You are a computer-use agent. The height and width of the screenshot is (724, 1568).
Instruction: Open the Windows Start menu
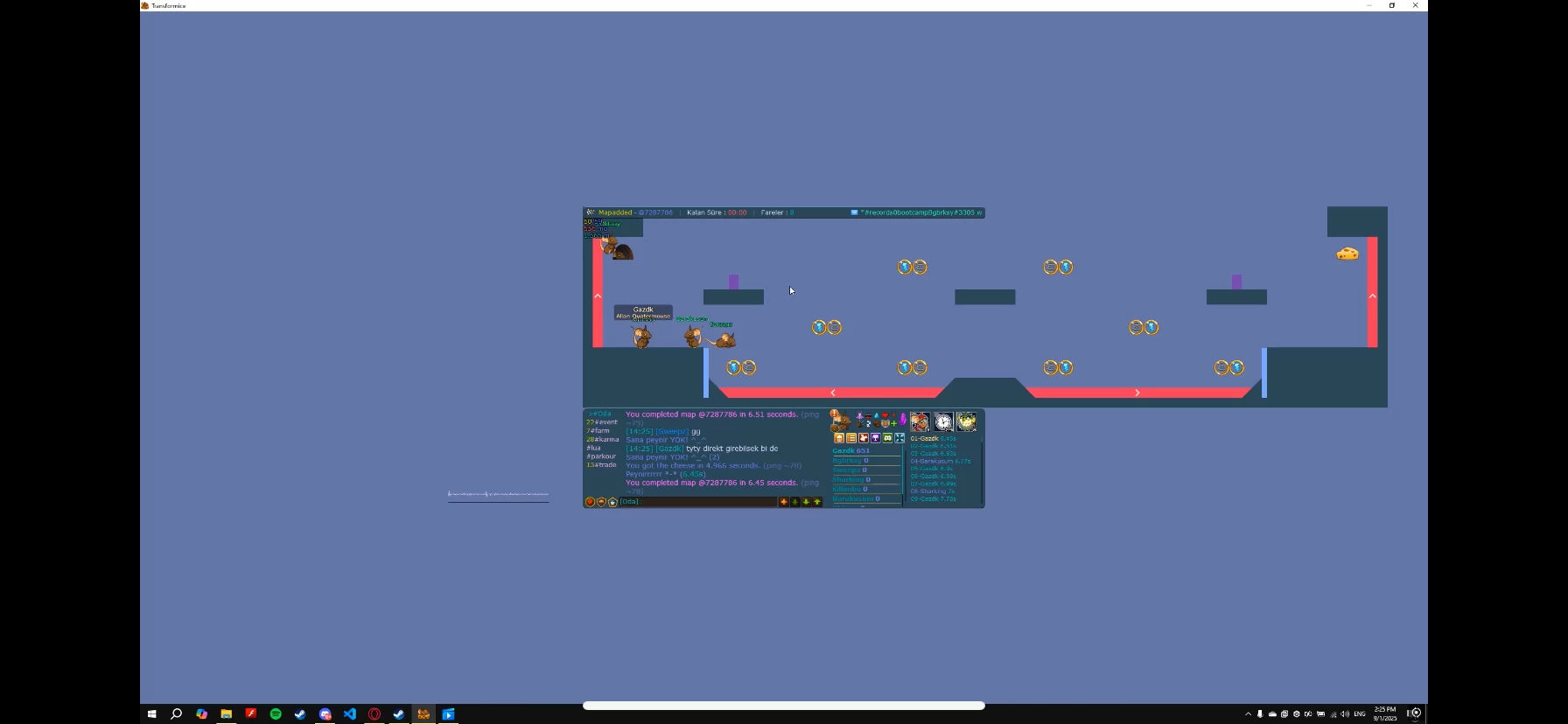[x=151, y=714]
